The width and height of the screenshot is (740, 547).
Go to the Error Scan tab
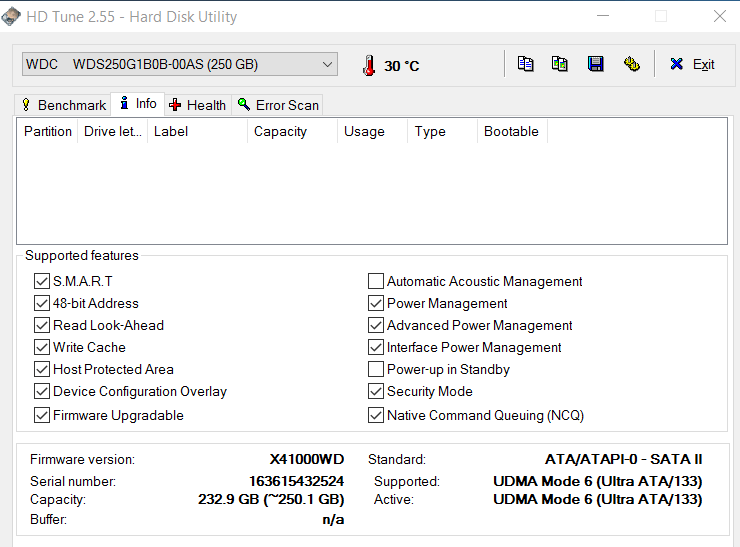tap(278, 105)
